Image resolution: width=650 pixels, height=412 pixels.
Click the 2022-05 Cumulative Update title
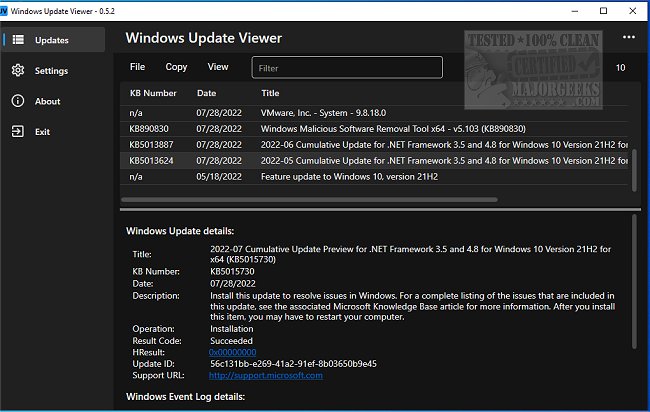tap(444, 160)
